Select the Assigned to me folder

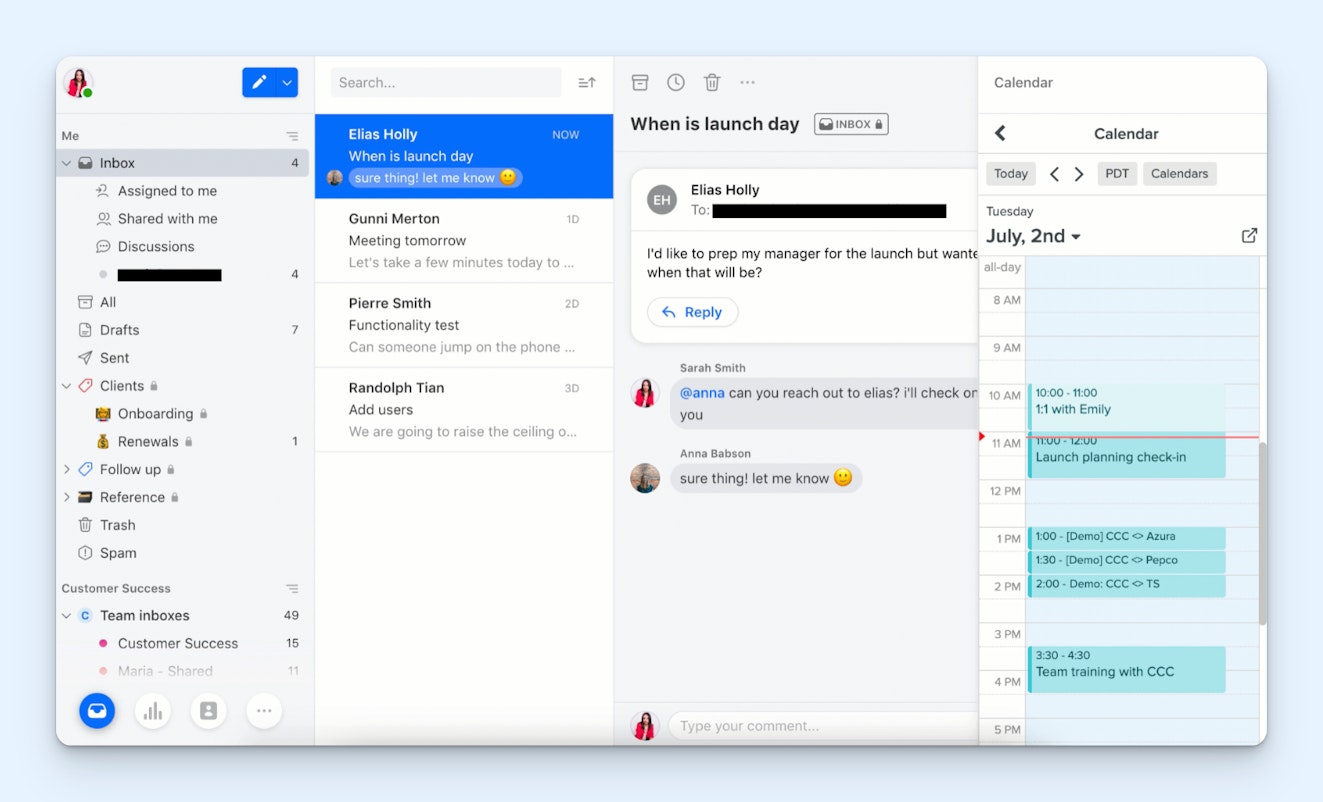(167, 191)
